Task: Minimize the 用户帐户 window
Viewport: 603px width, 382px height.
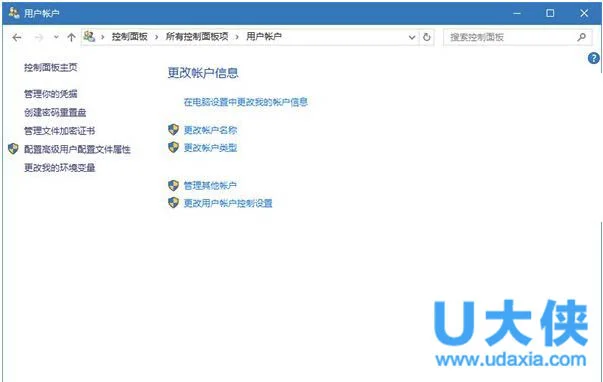Action: (x=517, y=13)
